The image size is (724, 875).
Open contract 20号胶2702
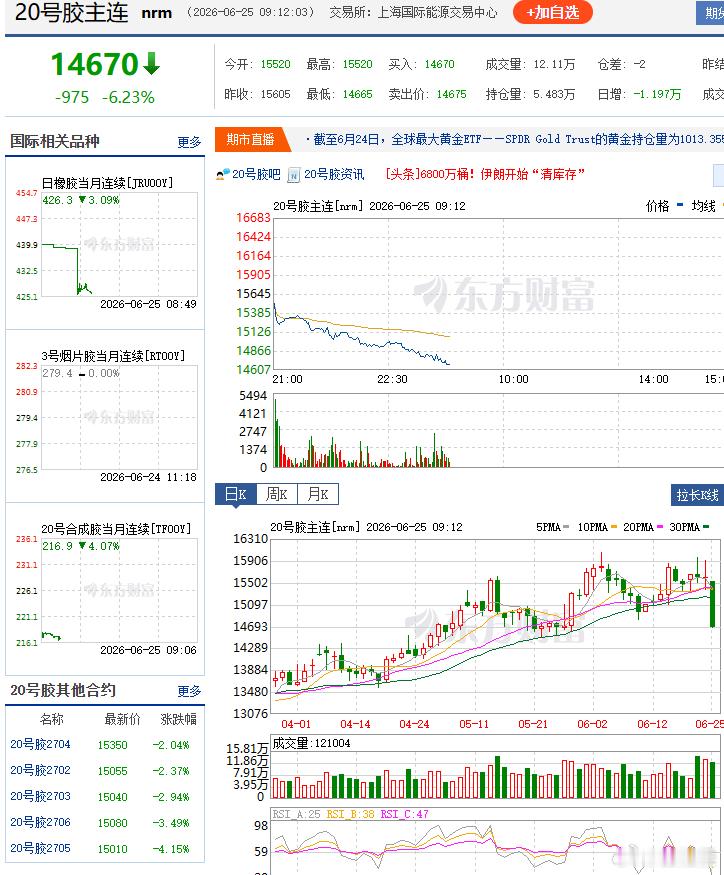[x=40, y=771]
